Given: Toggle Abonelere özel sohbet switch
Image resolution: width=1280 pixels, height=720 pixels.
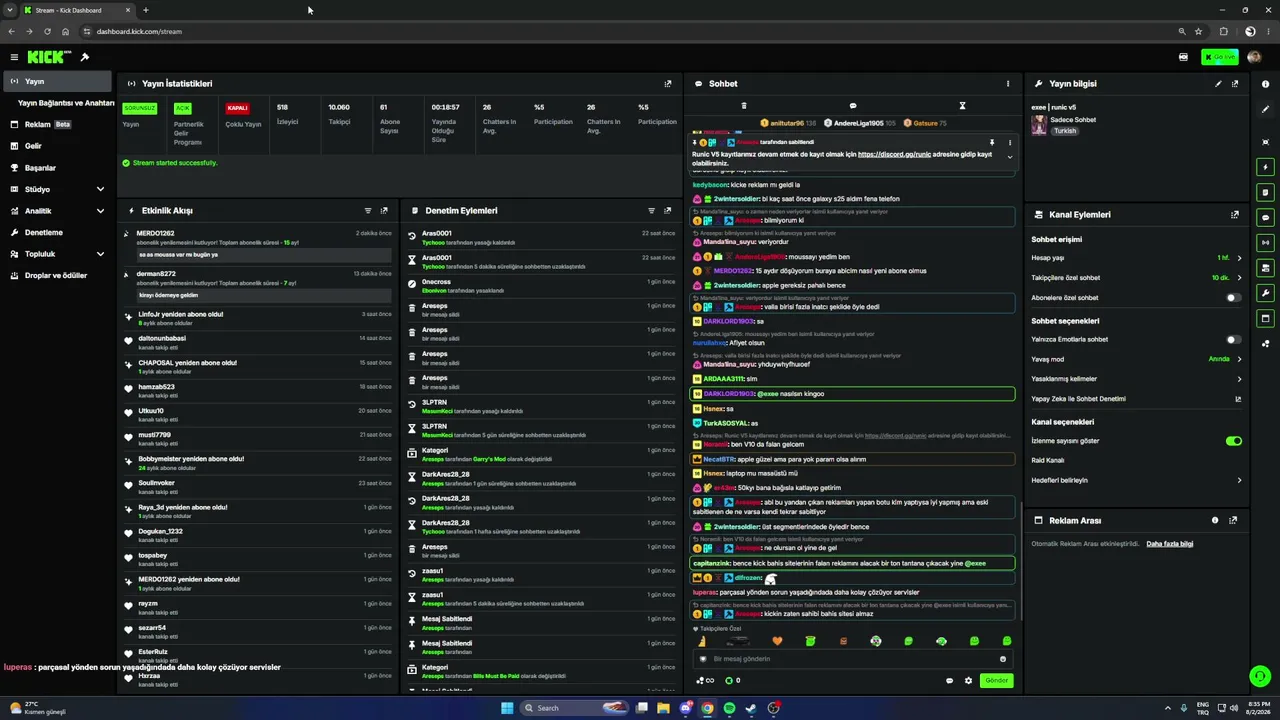Looking at the screenshot, I should 1234,298.
